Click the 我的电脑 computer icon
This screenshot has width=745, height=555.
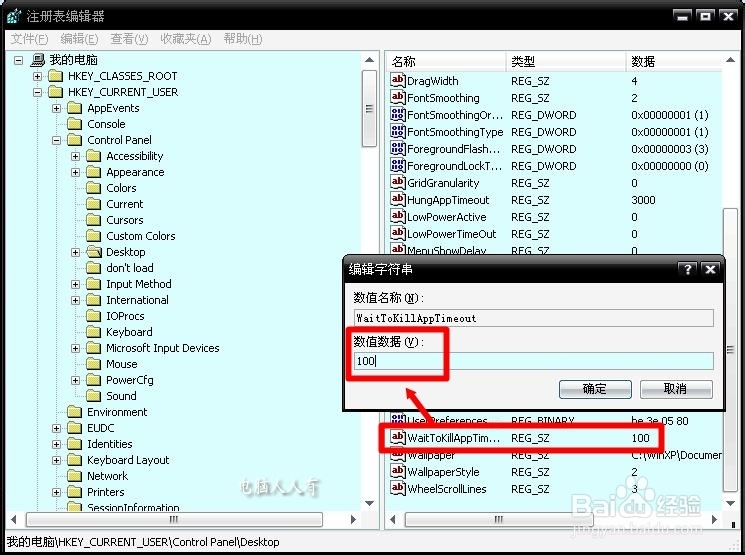point(38,59)
